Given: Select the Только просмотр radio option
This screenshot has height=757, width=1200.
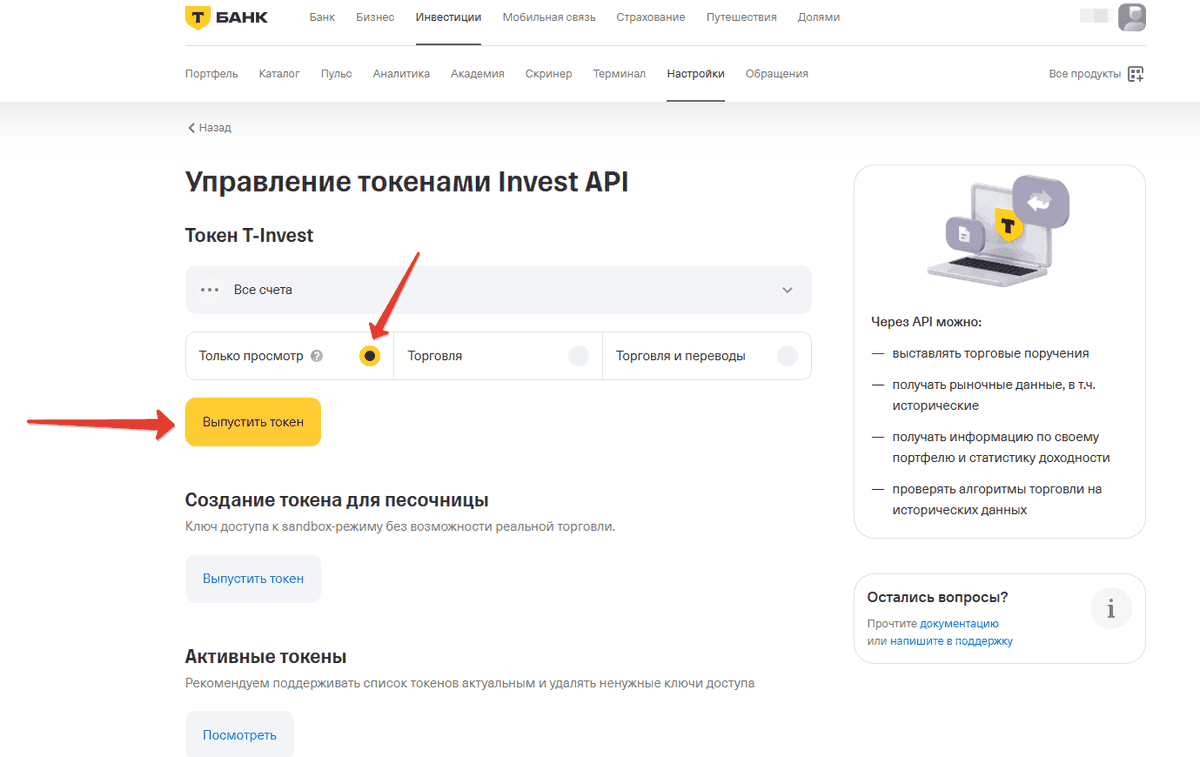Looking at the screenshot, I should tap(370, 356).
